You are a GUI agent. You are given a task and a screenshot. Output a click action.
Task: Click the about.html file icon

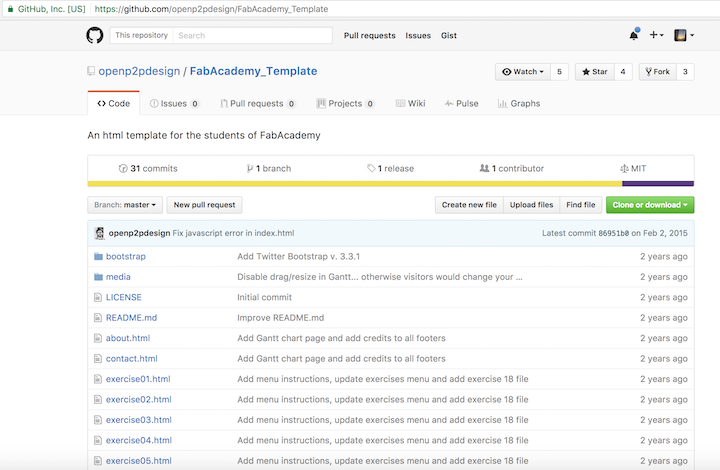click(98, 338)
